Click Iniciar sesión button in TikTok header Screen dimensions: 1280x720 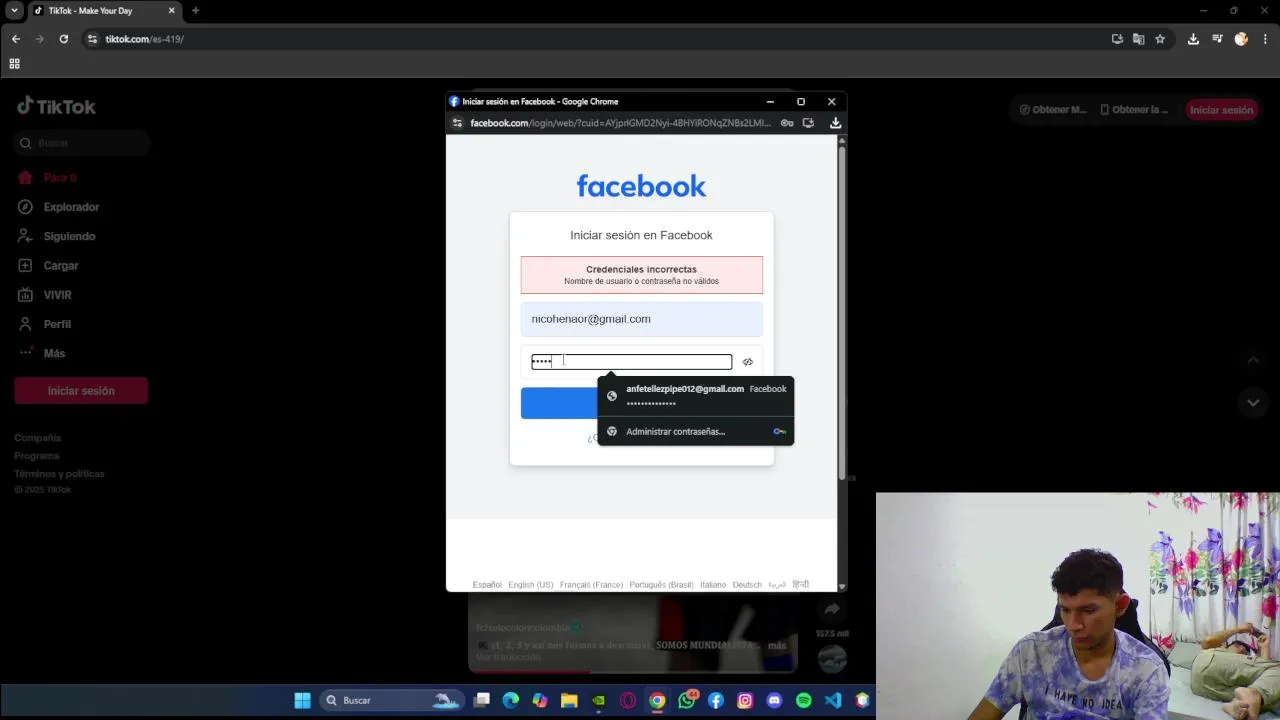1221,110
